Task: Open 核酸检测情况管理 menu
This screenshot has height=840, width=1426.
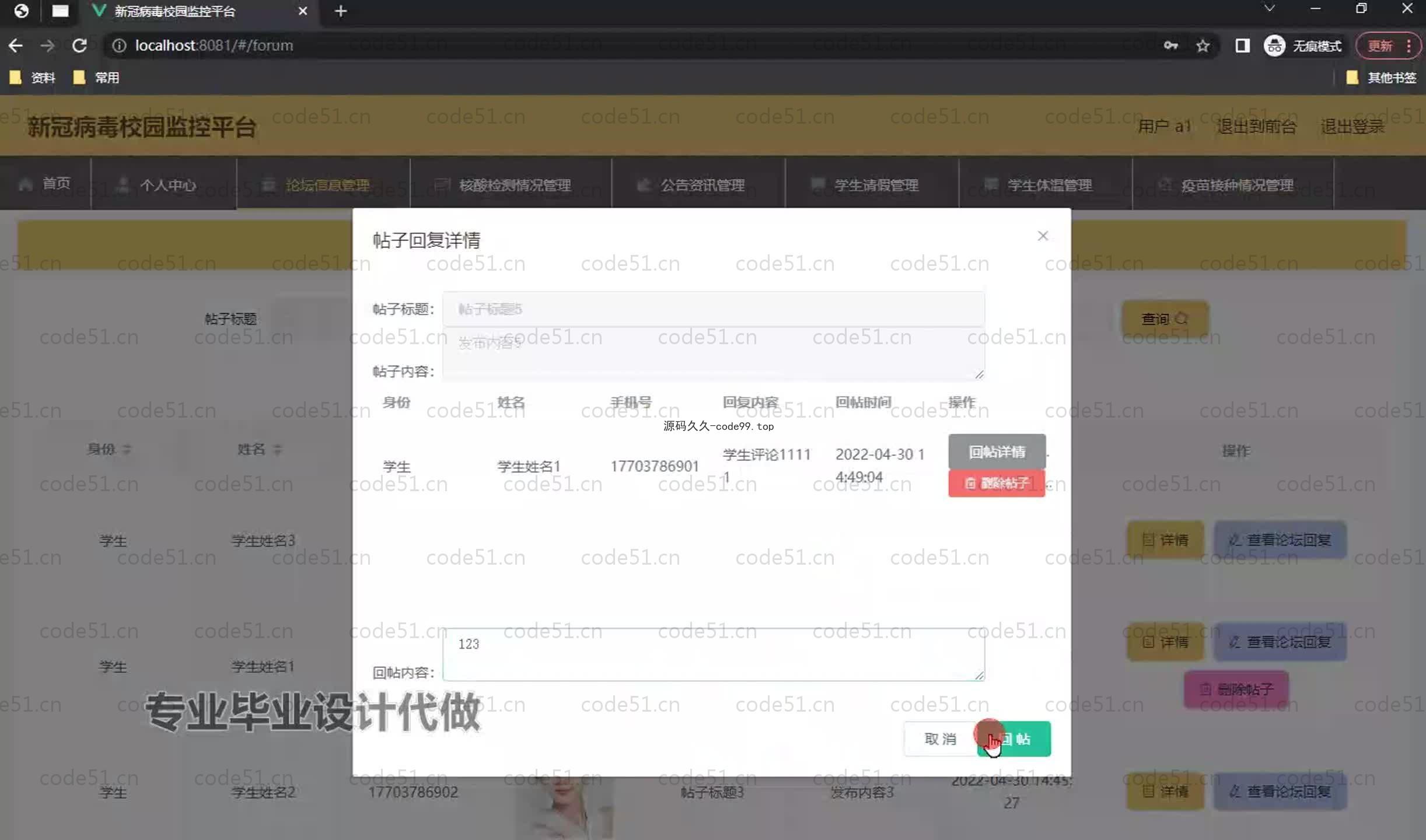Action: click(x=511, y=185)
